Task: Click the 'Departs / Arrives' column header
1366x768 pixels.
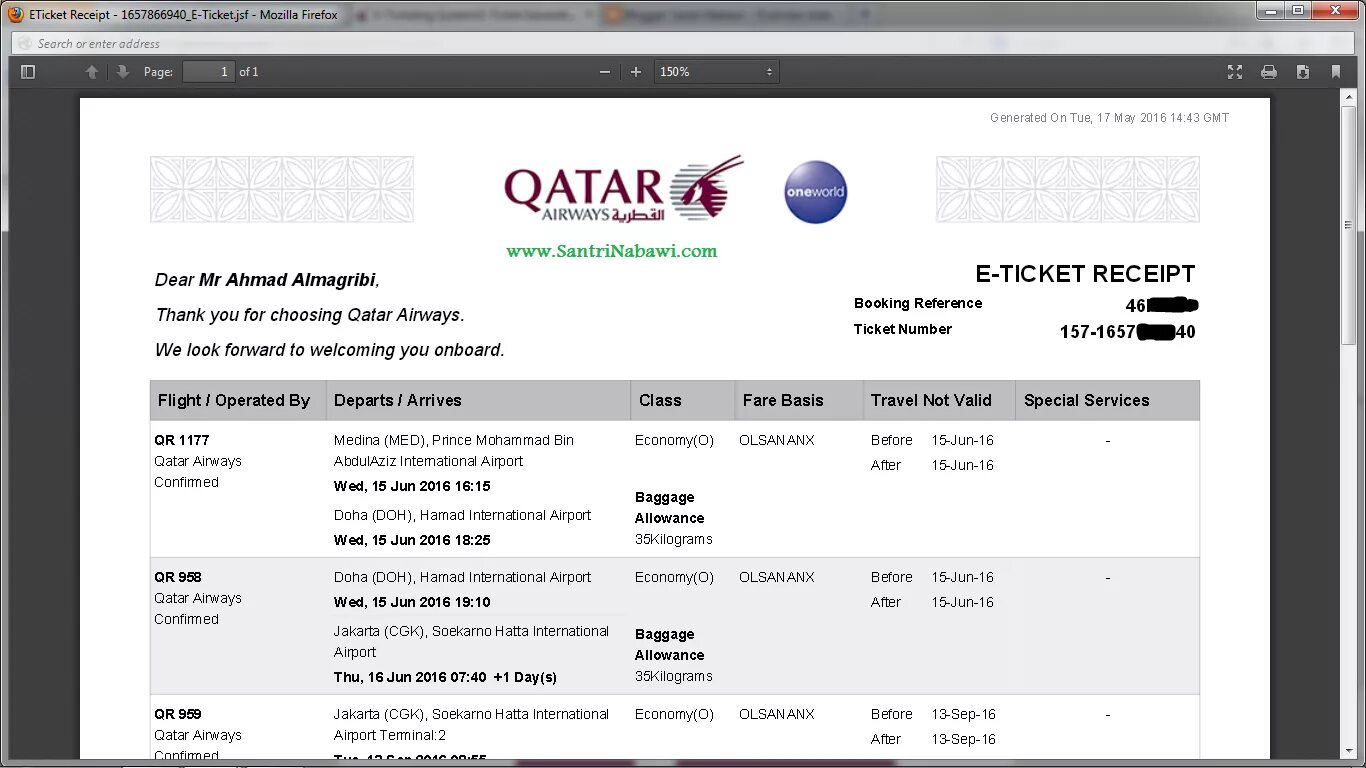Action: pos(398,400)
